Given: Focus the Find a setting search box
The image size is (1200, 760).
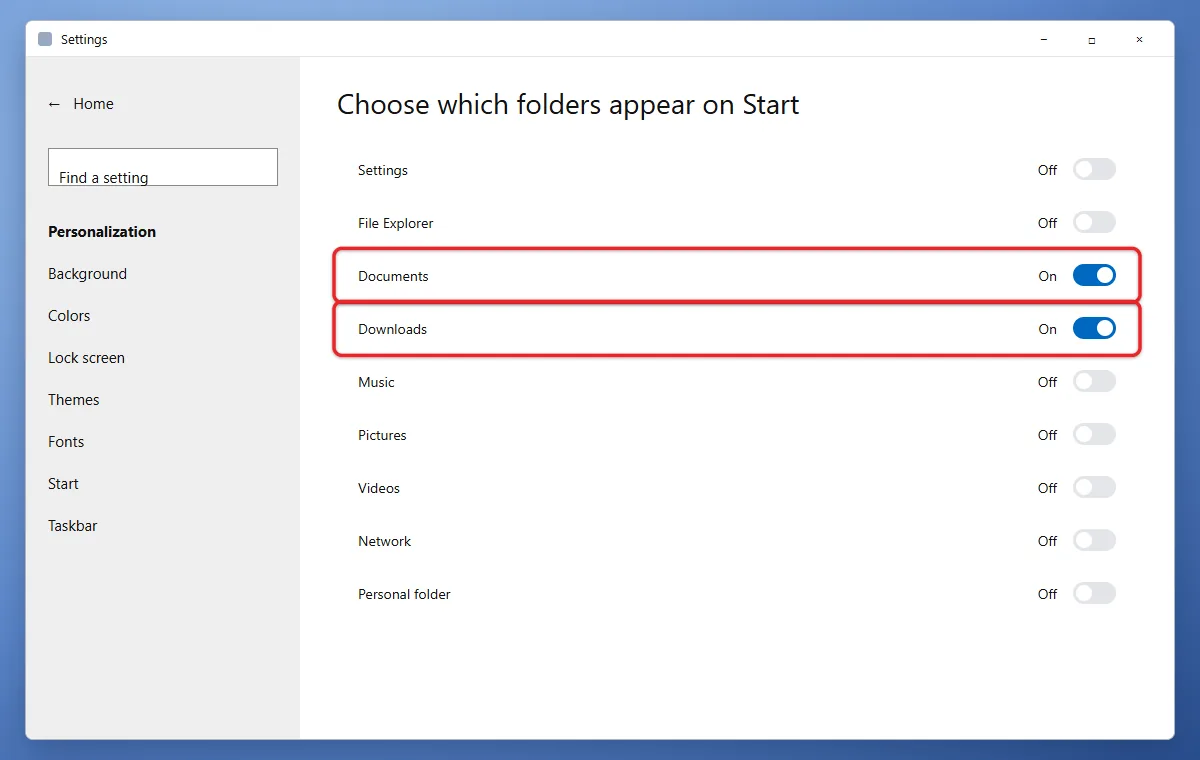Looking at the screenshot, I should [163, 167].
